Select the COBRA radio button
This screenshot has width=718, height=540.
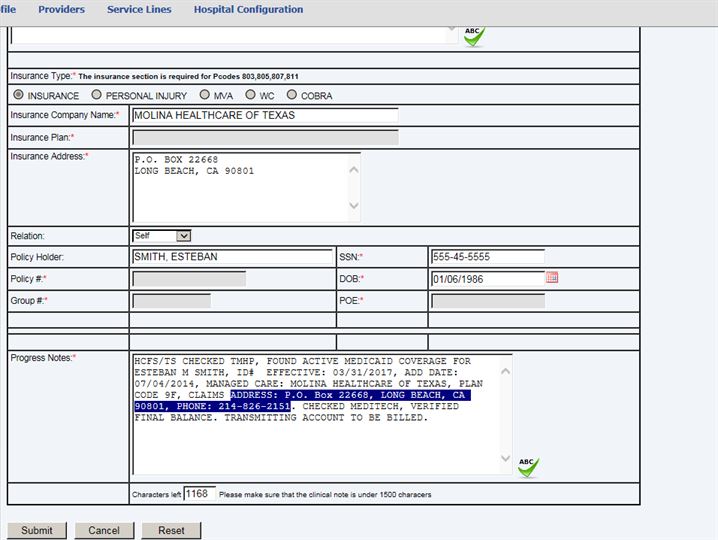click(292, 96)
